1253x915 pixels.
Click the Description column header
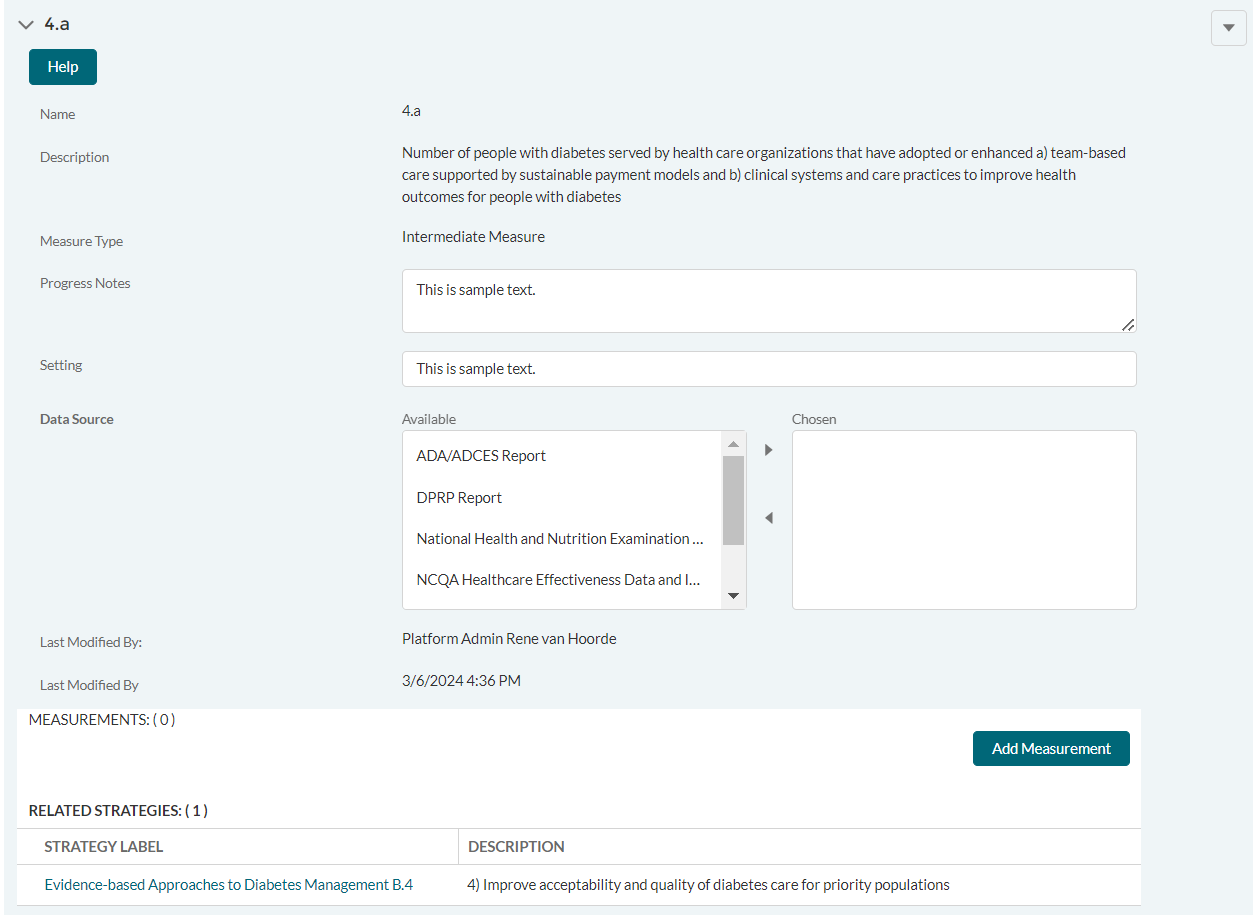[x=516, y=847]
